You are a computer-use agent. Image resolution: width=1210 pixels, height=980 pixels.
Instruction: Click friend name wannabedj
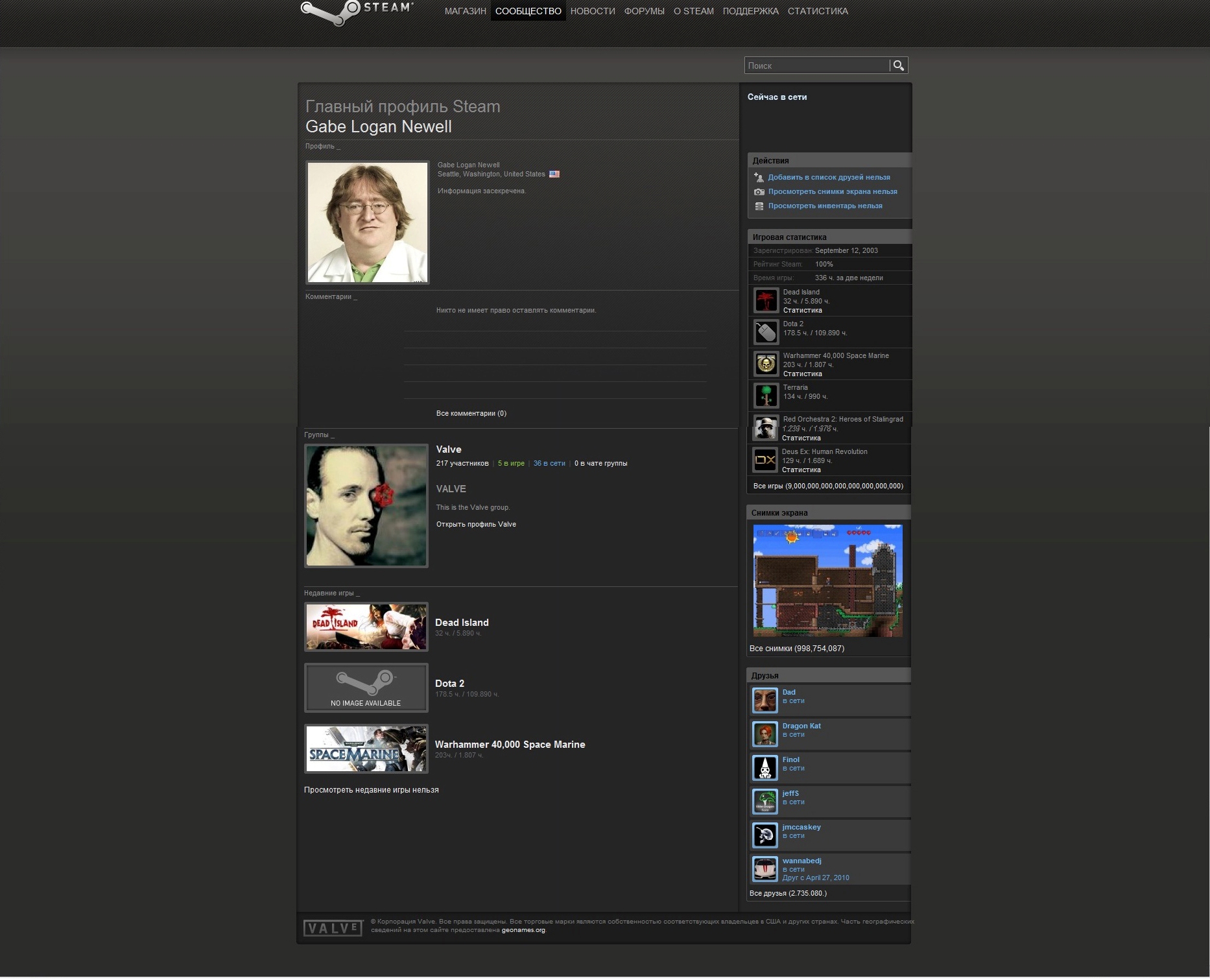[x=801, y=861]
